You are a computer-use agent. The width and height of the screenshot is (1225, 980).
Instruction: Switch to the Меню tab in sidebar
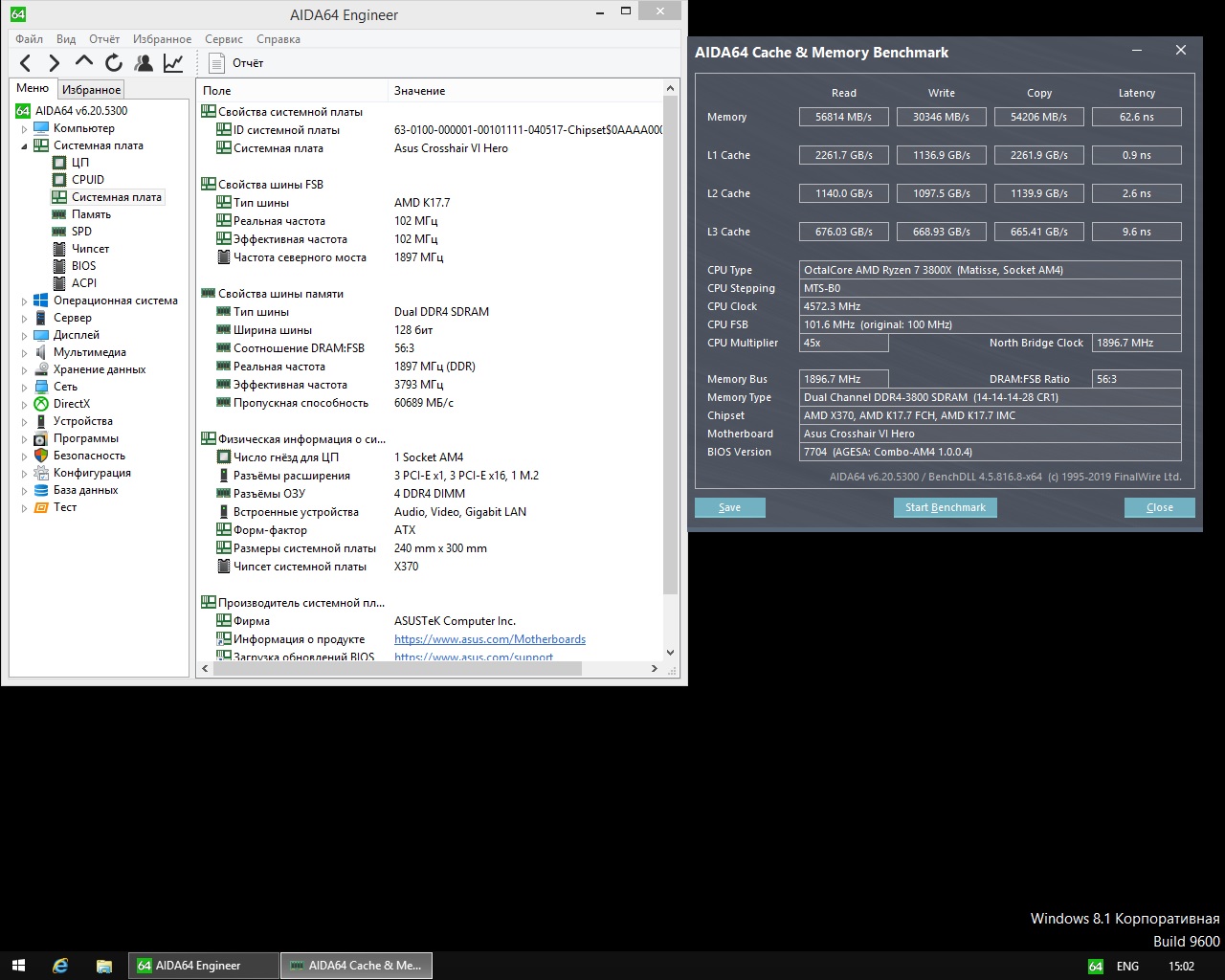(33, 88)
